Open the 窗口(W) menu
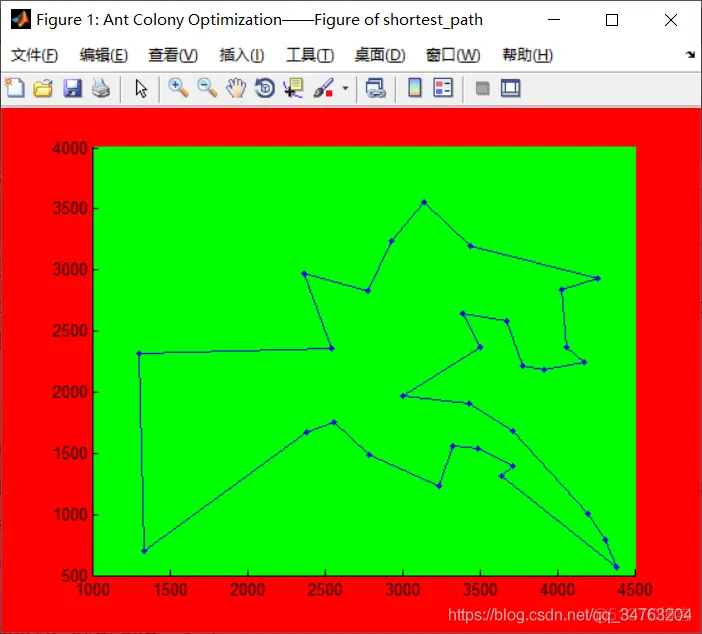 453,55
